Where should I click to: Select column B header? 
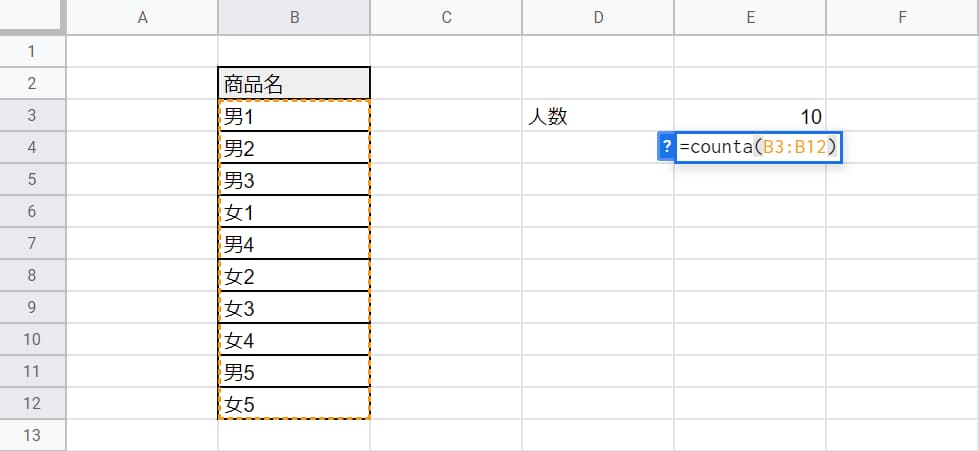294,17
